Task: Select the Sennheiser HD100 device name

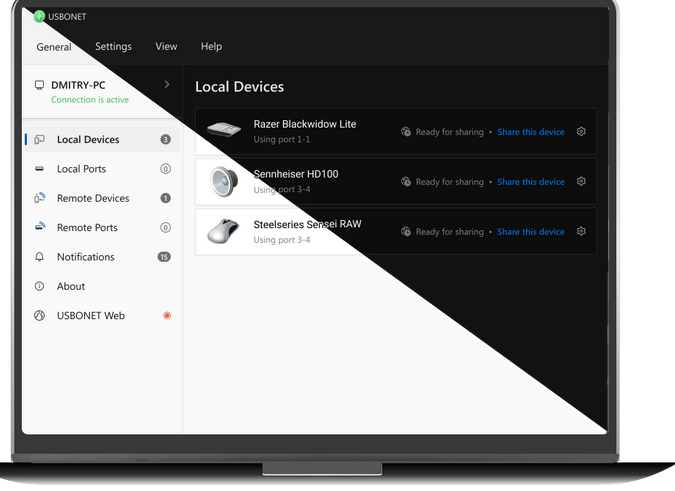Action: [x=296, y=174]
